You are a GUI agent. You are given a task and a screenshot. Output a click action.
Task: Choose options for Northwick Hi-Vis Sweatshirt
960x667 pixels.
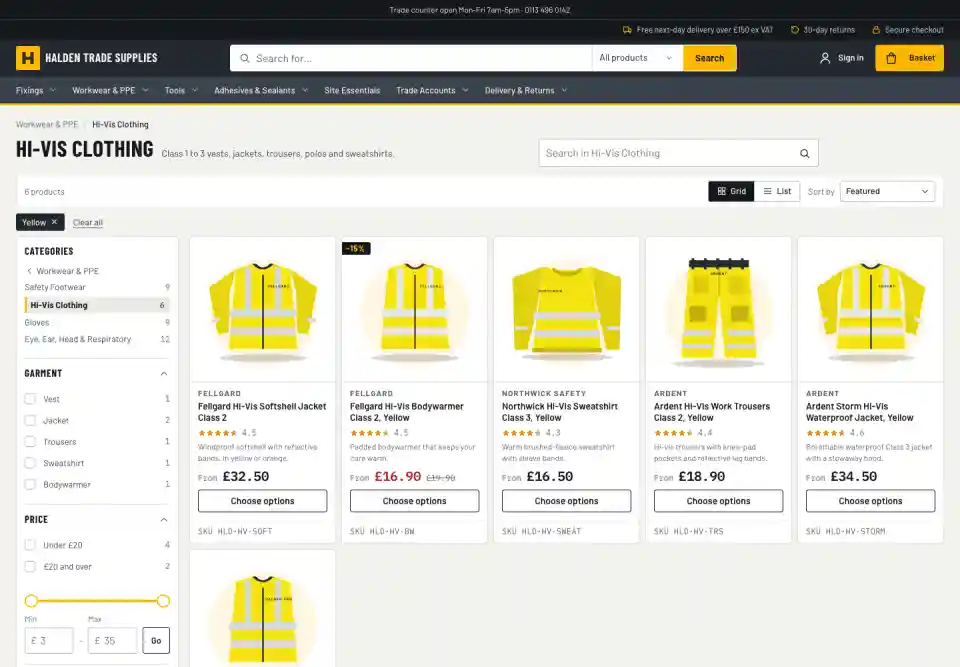coord(566,501)
